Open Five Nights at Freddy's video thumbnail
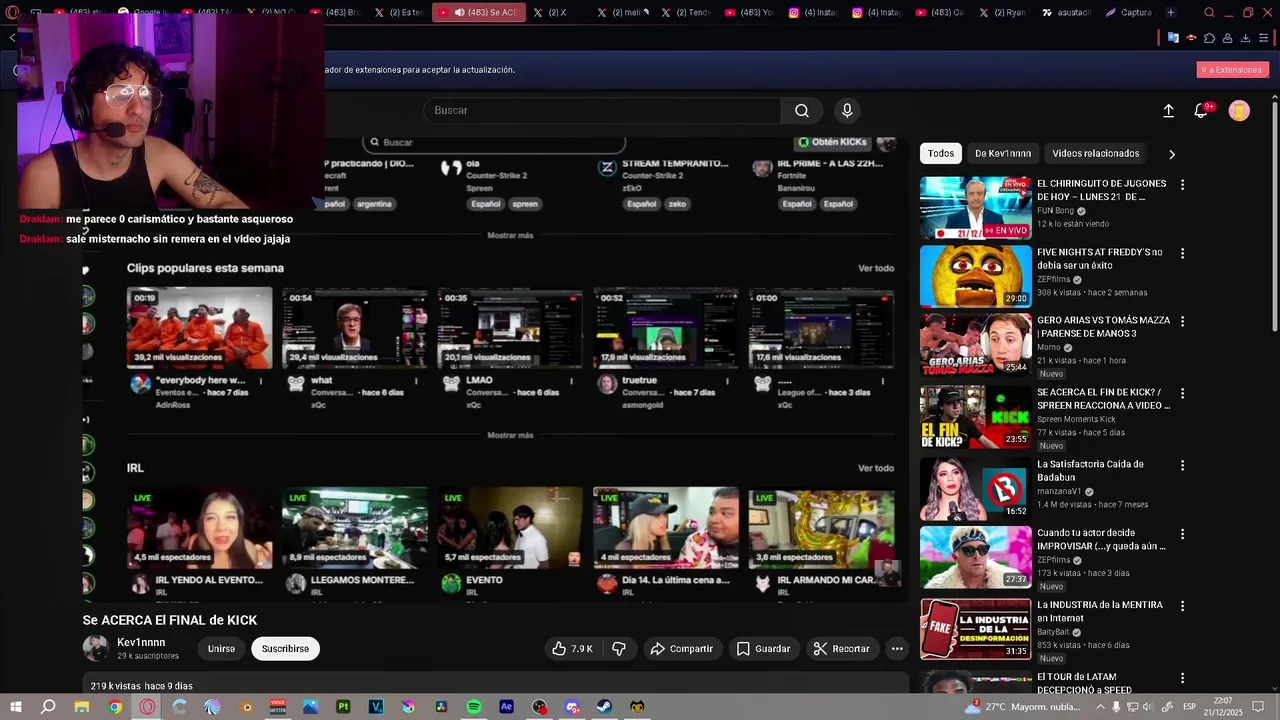 tap(975, 276)
